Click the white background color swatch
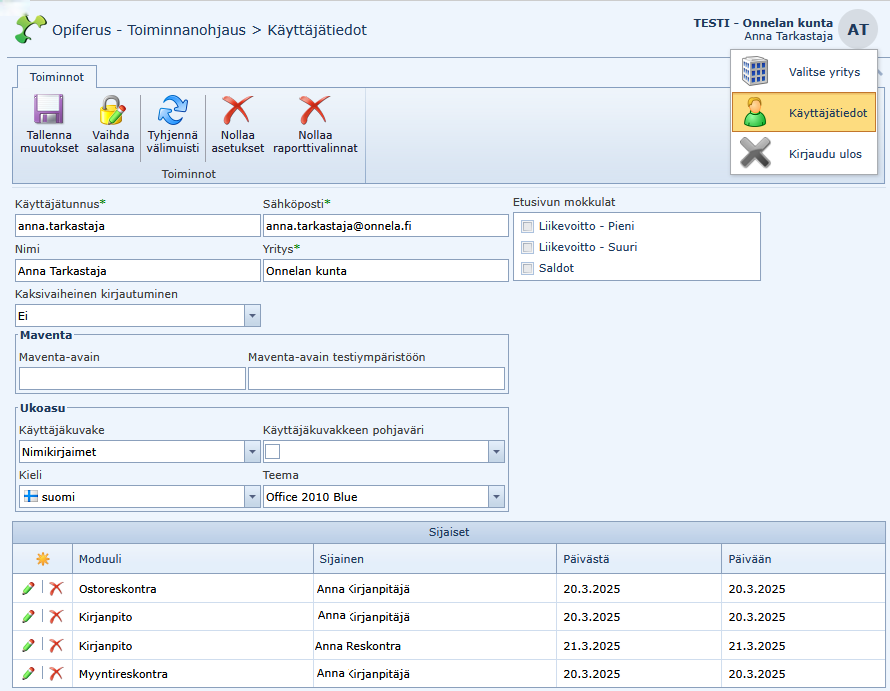 pyautogui.click(x=272, y=452)
